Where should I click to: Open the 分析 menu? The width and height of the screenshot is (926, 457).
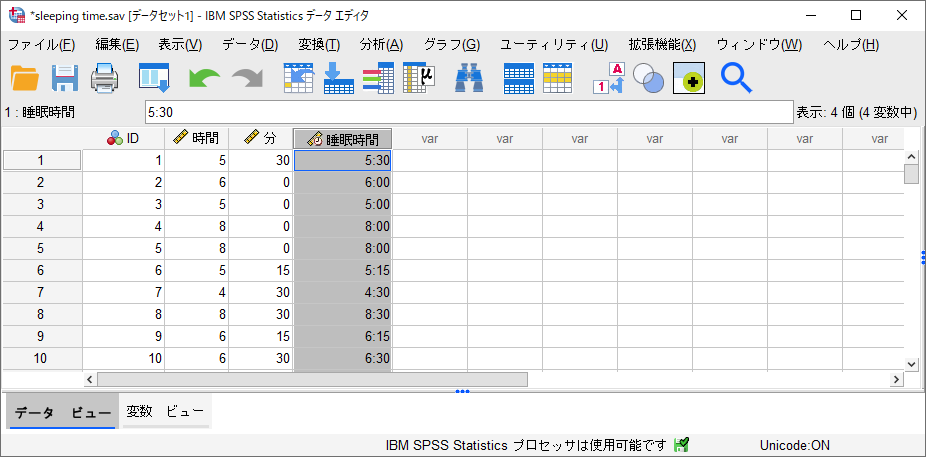click(x=381, y=45)
